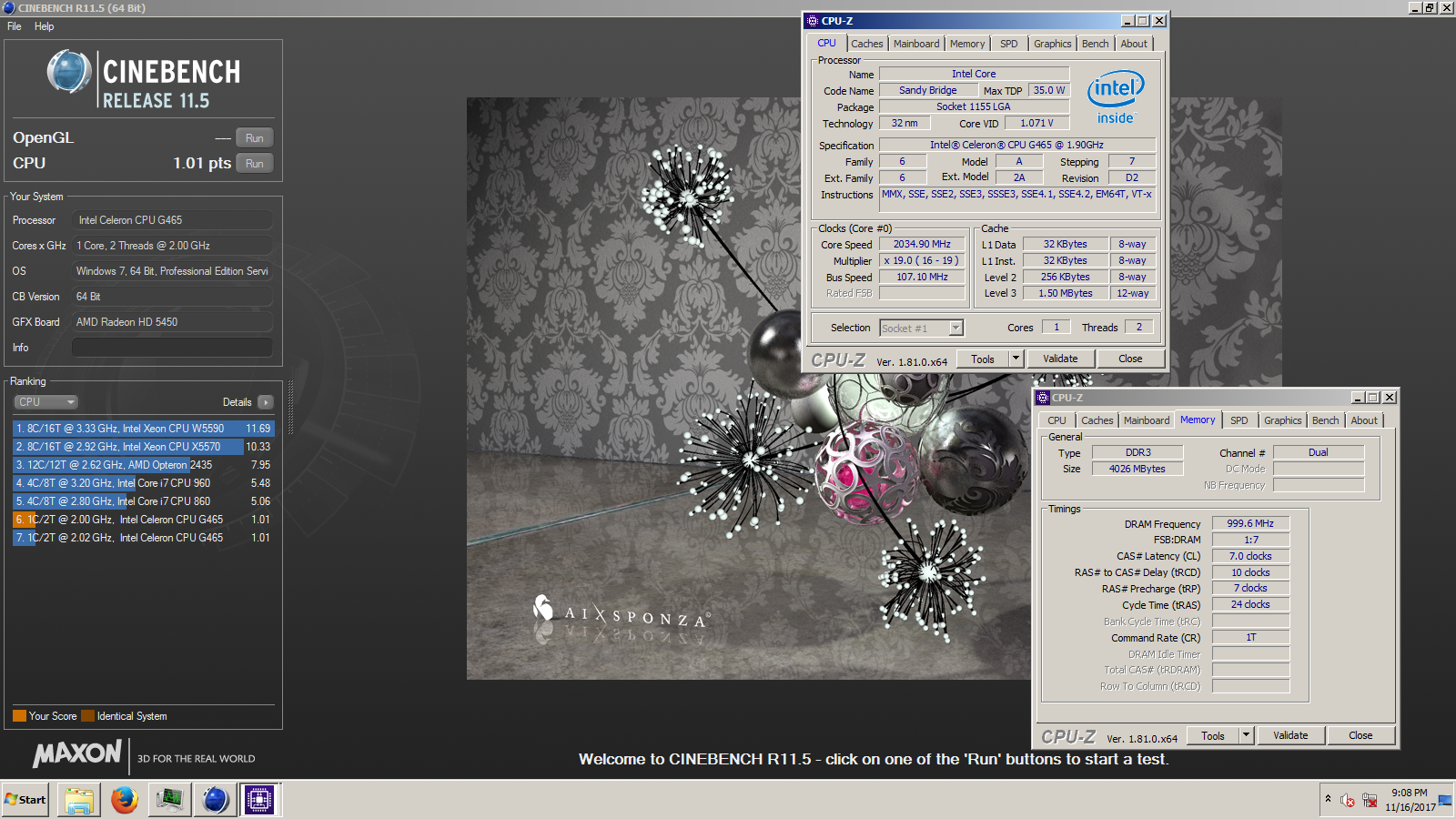Select ranking row Xeon CPU W5590
The width and height of the screenshot is (1456, 819).
pyautogui.click(x=144, y=429)
